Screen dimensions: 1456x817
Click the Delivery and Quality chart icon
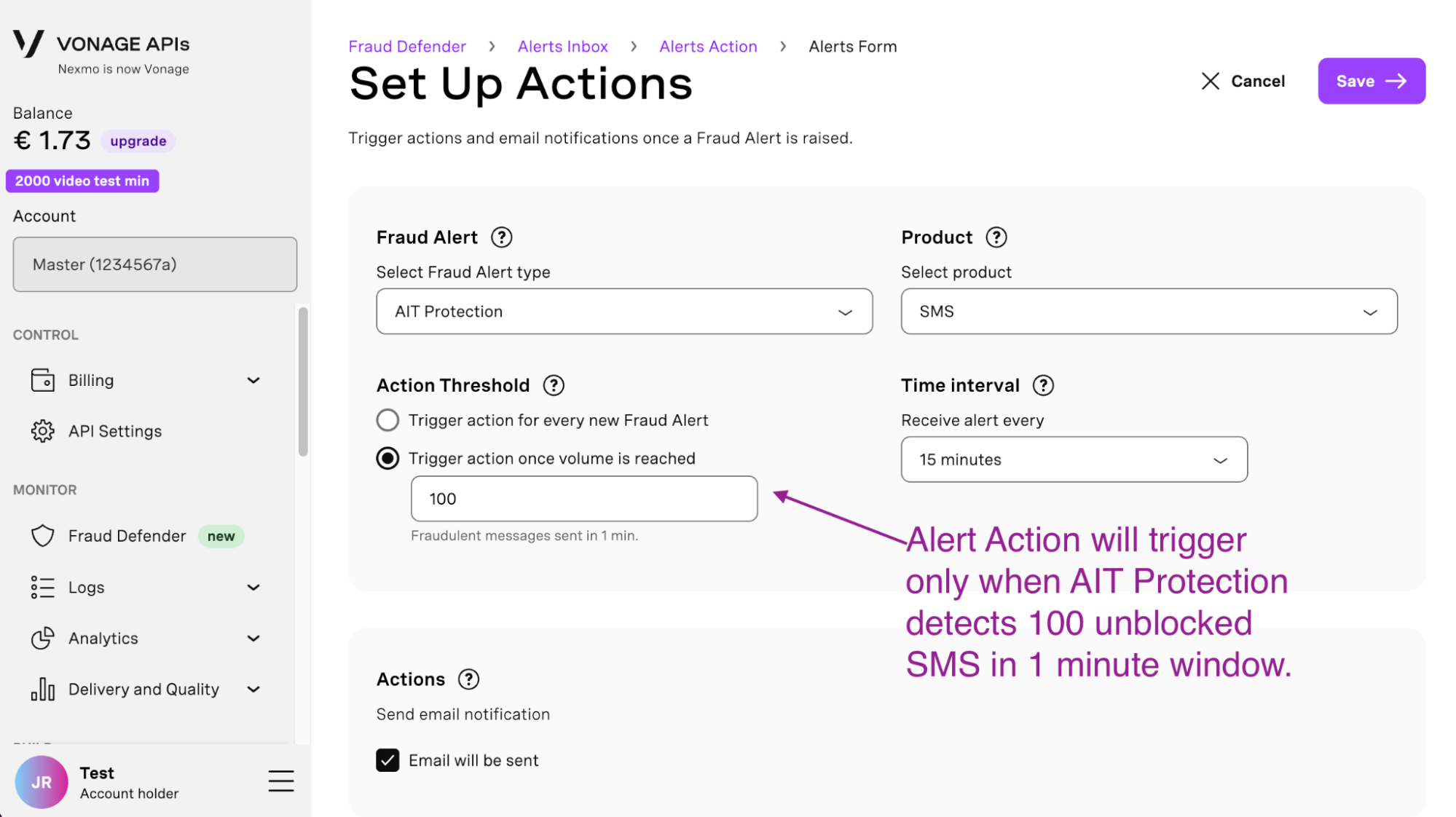(x=43, y=689)
